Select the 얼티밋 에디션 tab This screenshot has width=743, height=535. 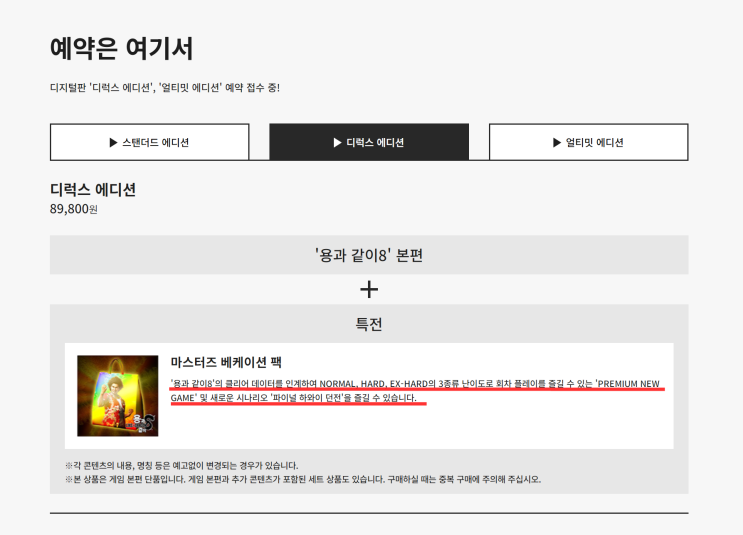589,142
